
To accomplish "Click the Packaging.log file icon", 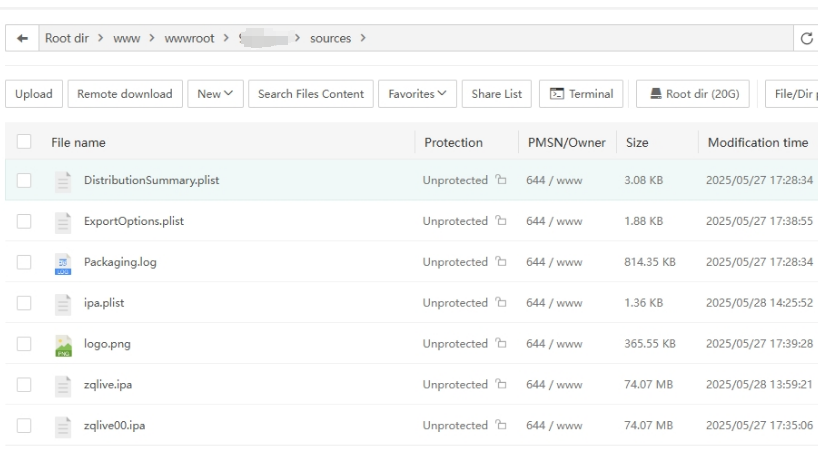I will coord(62,263).
